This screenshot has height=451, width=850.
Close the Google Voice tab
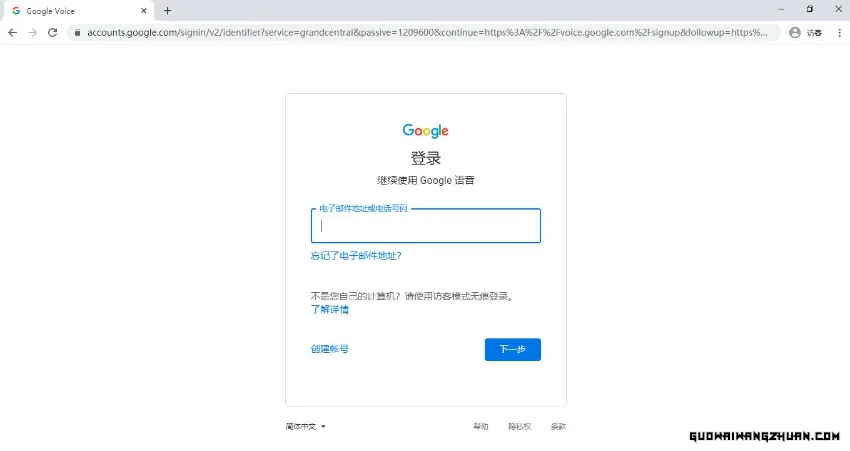[144, 10]
